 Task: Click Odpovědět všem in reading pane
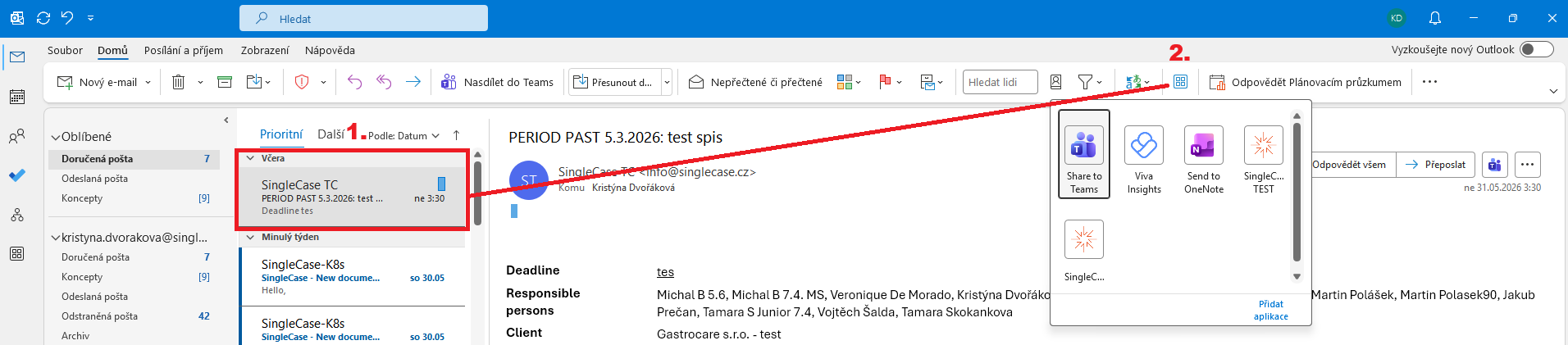click(1349, 165)
